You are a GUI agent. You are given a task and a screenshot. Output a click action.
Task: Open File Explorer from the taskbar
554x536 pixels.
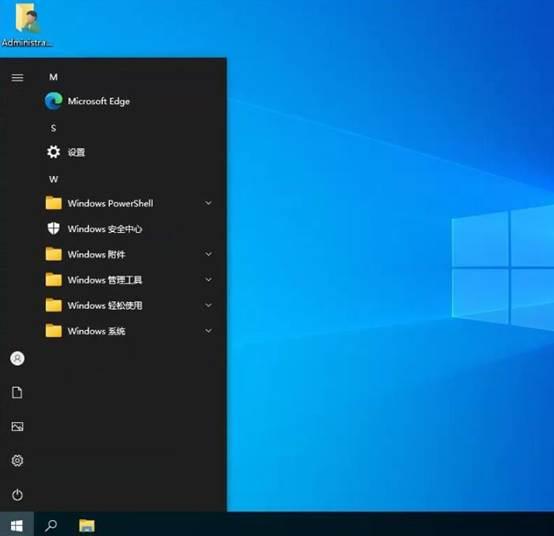(87, 525)
